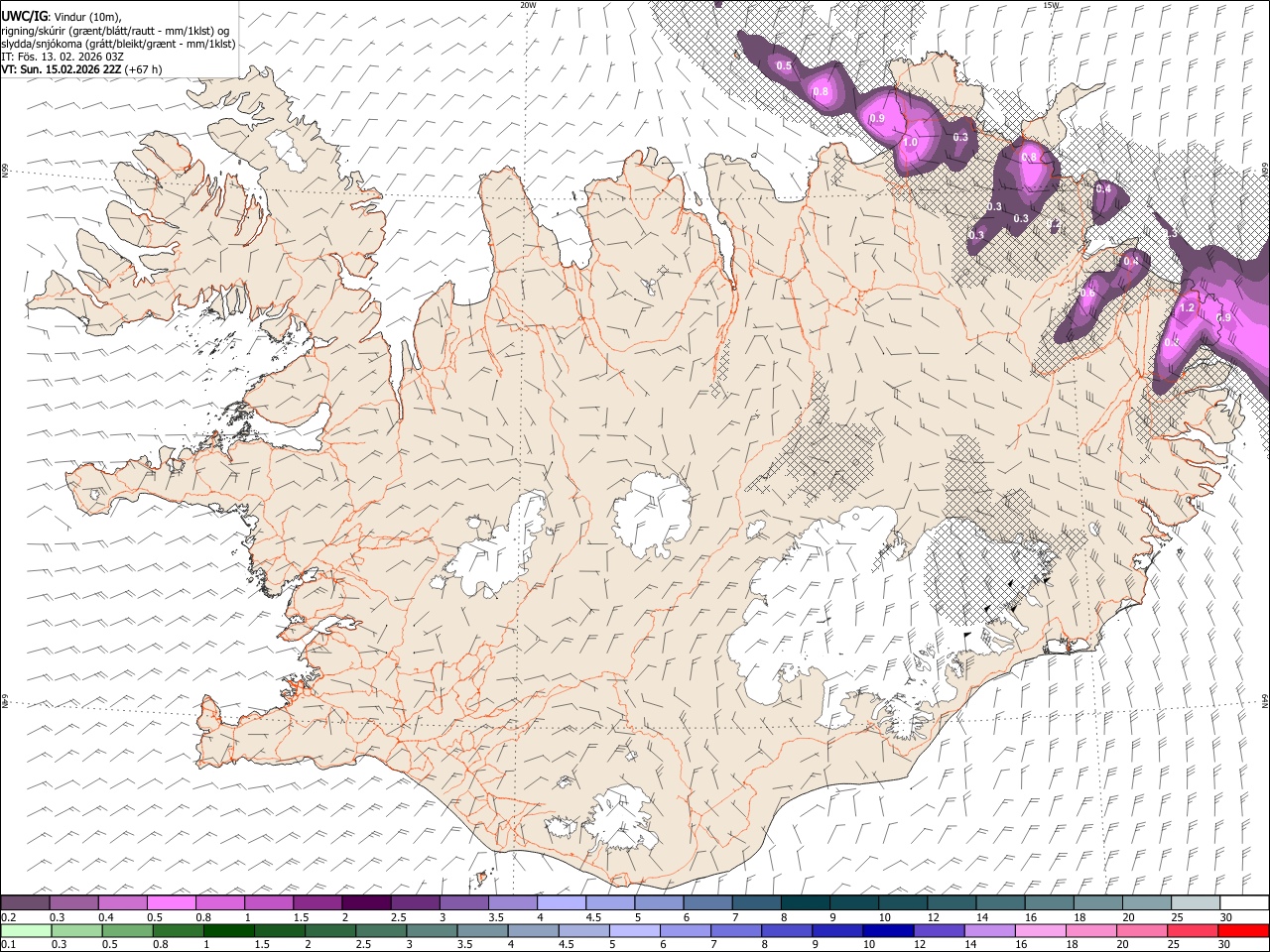Viewport: 1270px width, 952px height.
Task: Click the pale periwinkle swatch at 5 in lower legend
Action: click(x=634, y=931)
